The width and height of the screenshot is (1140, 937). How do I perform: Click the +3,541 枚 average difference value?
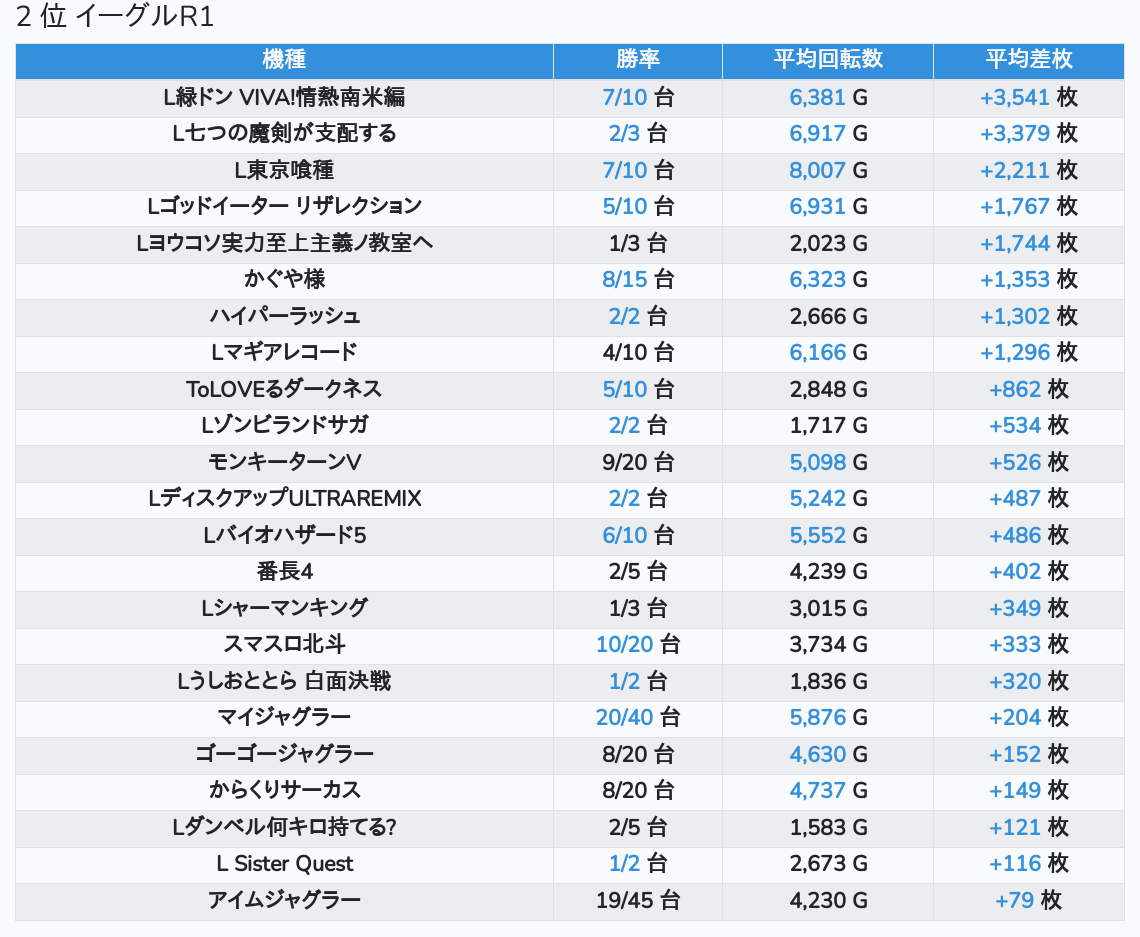coord(1029,97)
